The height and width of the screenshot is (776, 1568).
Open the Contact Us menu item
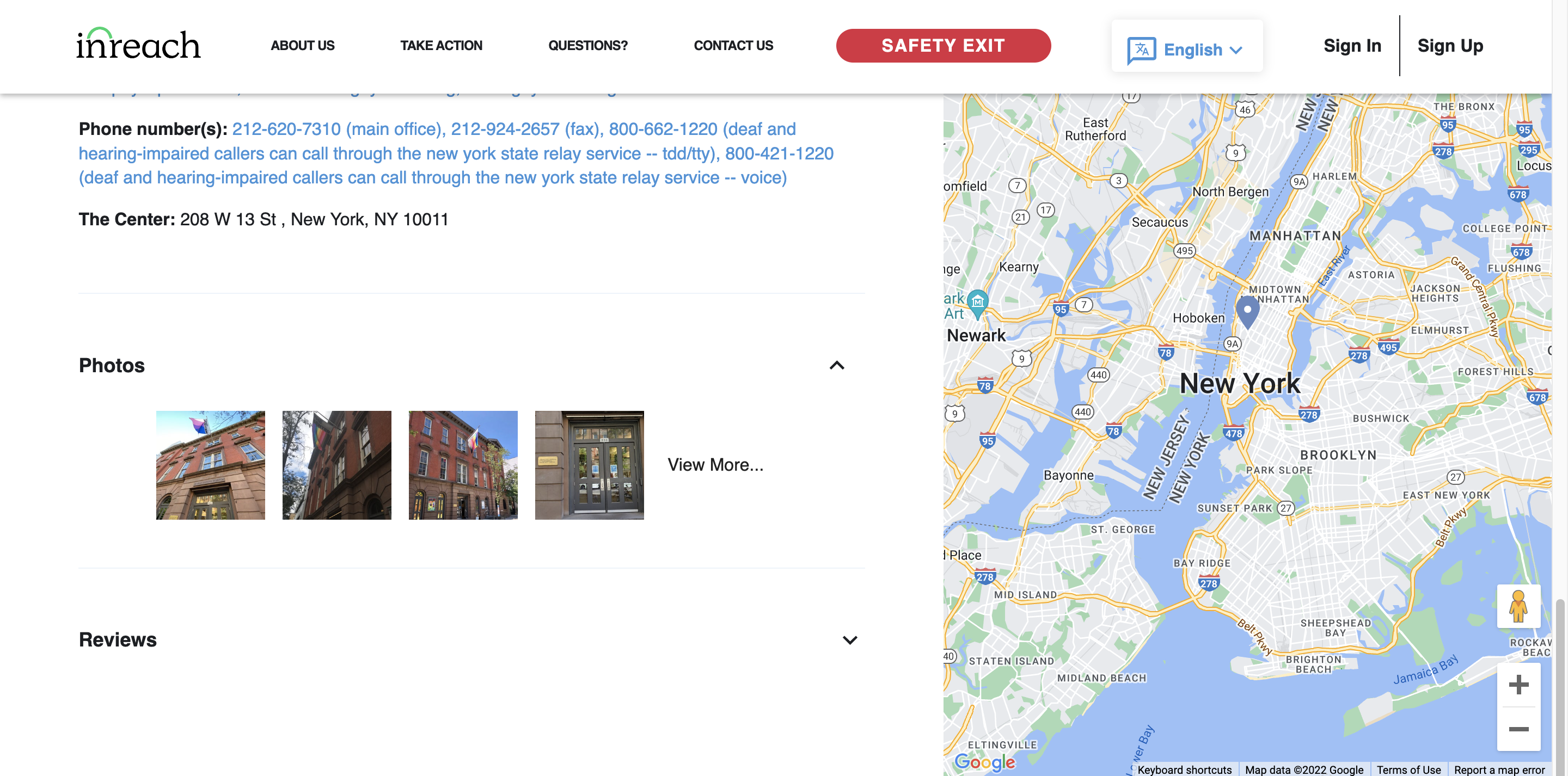tap(733, 46)
